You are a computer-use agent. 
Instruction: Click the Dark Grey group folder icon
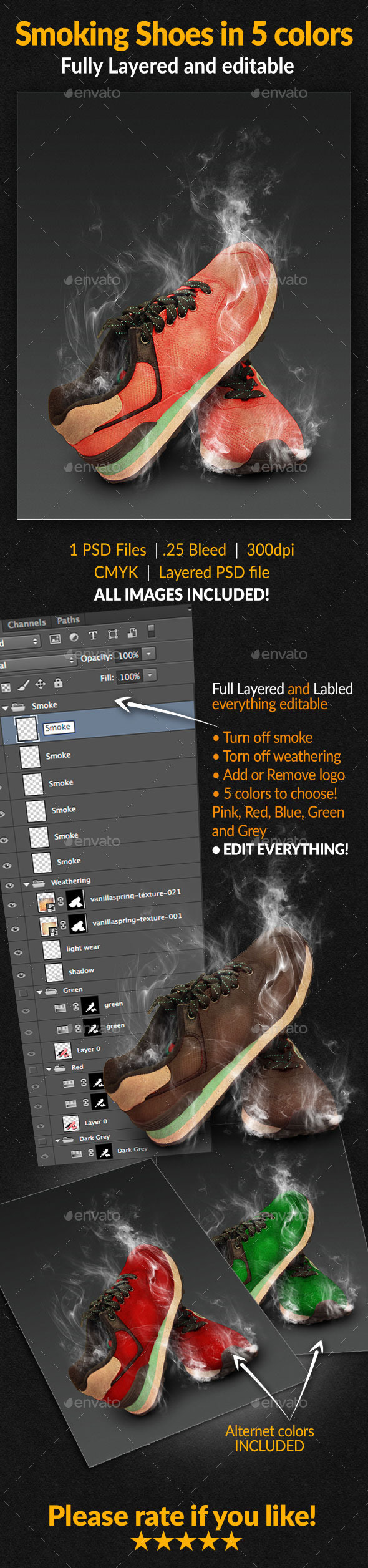68,1139
